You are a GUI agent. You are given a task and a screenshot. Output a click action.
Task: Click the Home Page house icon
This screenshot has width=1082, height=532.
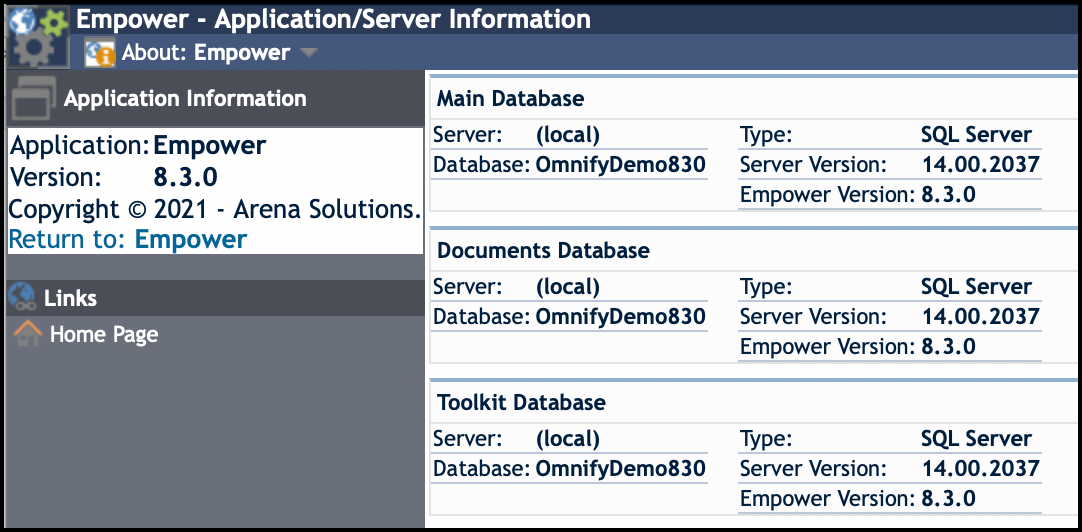click(x=27, y=334)
